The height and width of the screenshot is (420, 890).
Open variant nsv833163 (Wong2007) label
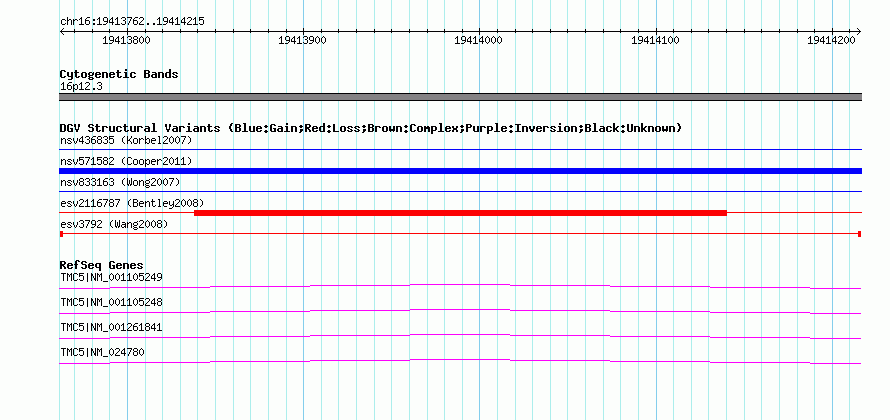click(x=120, y=182)
